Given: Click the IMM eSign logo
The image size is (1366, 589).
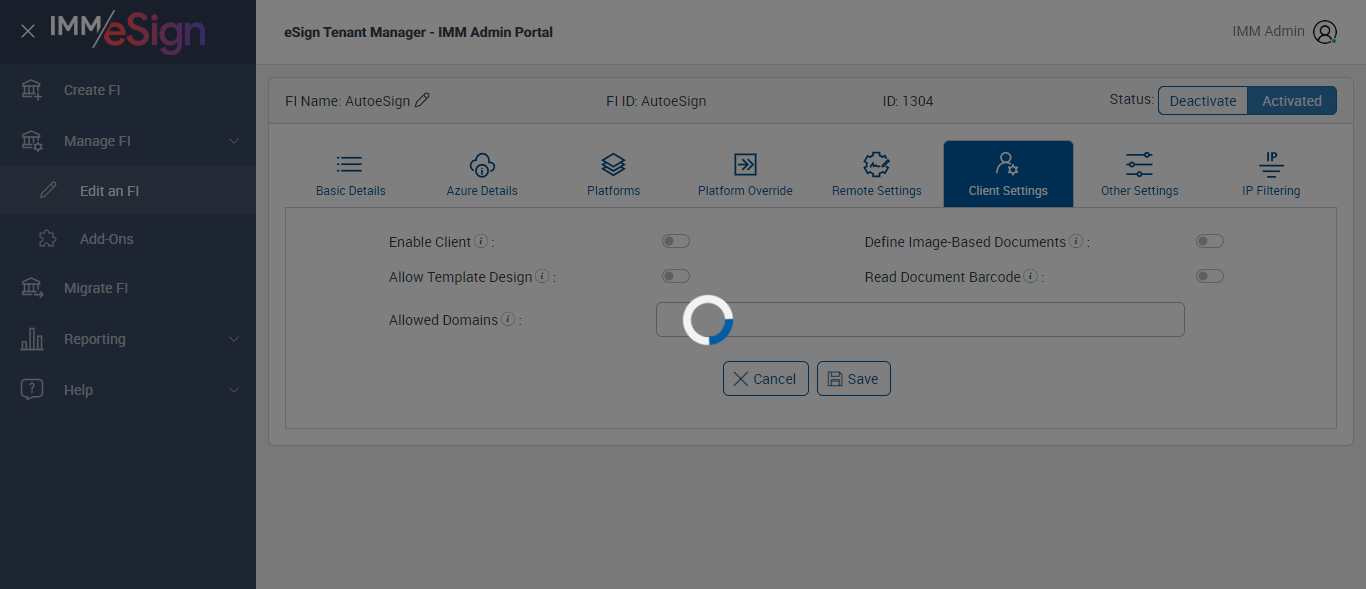Looking at the screenshot, I should [x=128, y=31].
